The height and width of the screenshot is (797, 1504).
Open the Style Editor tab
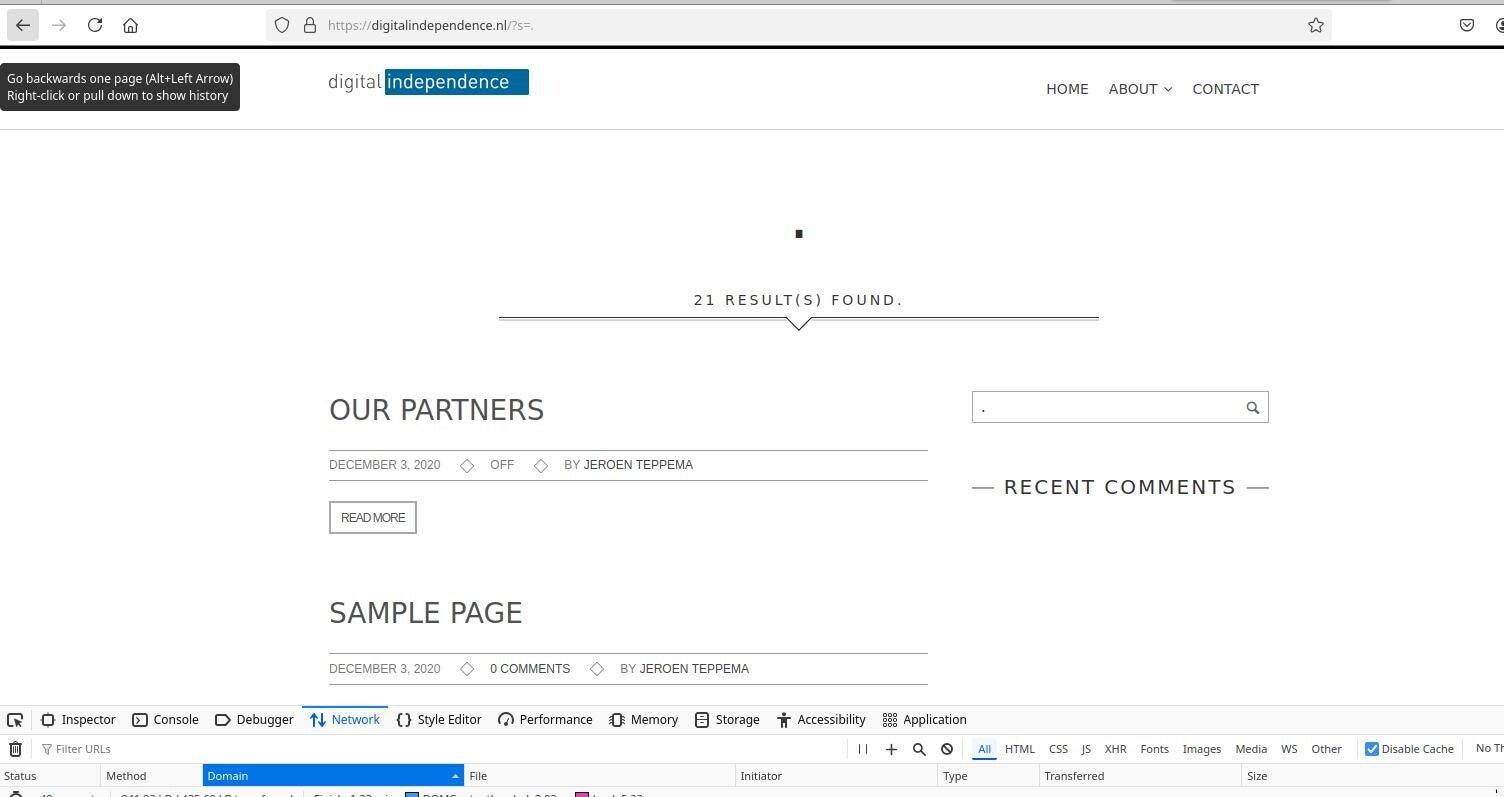tap(439, 720)
